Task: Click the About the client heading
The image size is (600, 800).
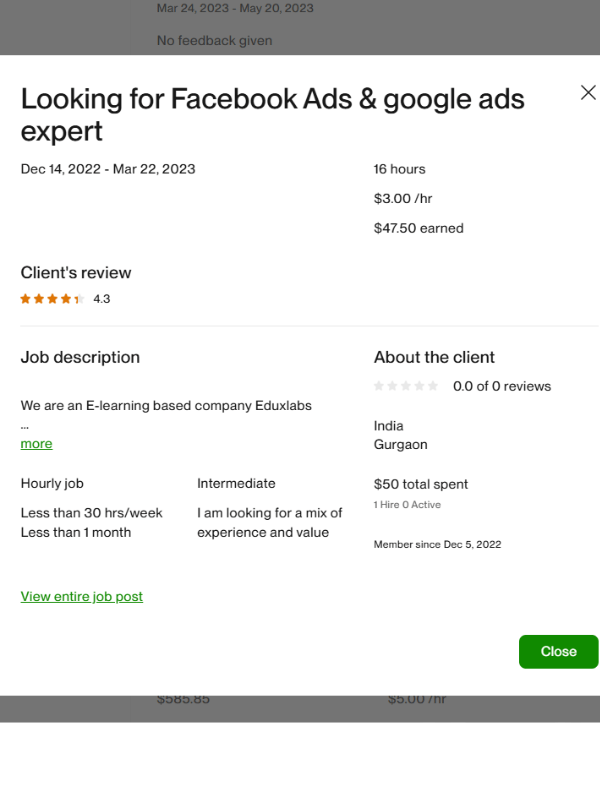Action: click(434, 357)
